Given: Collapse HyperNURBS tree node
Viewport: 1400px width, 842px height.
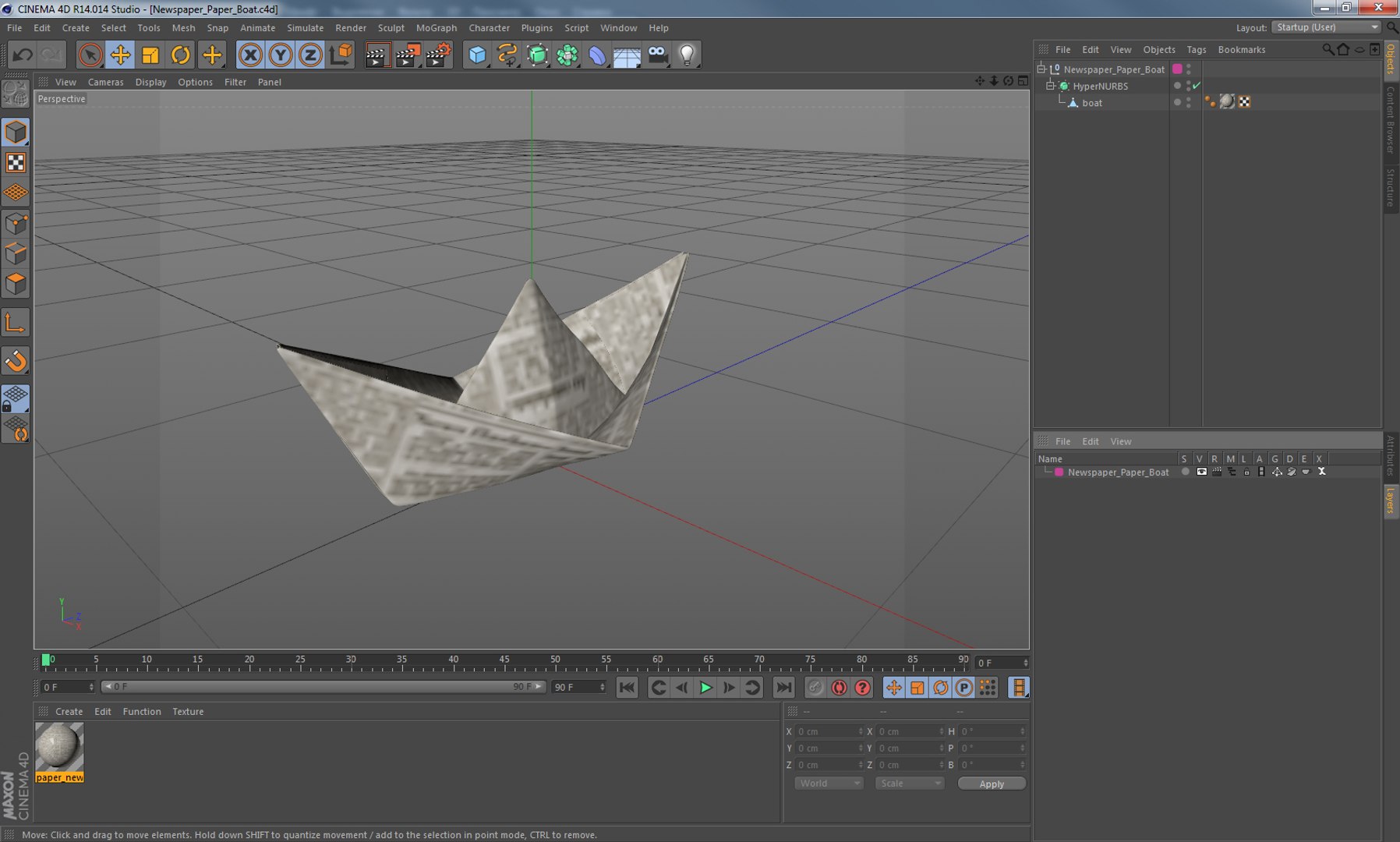Looking at the screenshot, I should pos(1050,86).
